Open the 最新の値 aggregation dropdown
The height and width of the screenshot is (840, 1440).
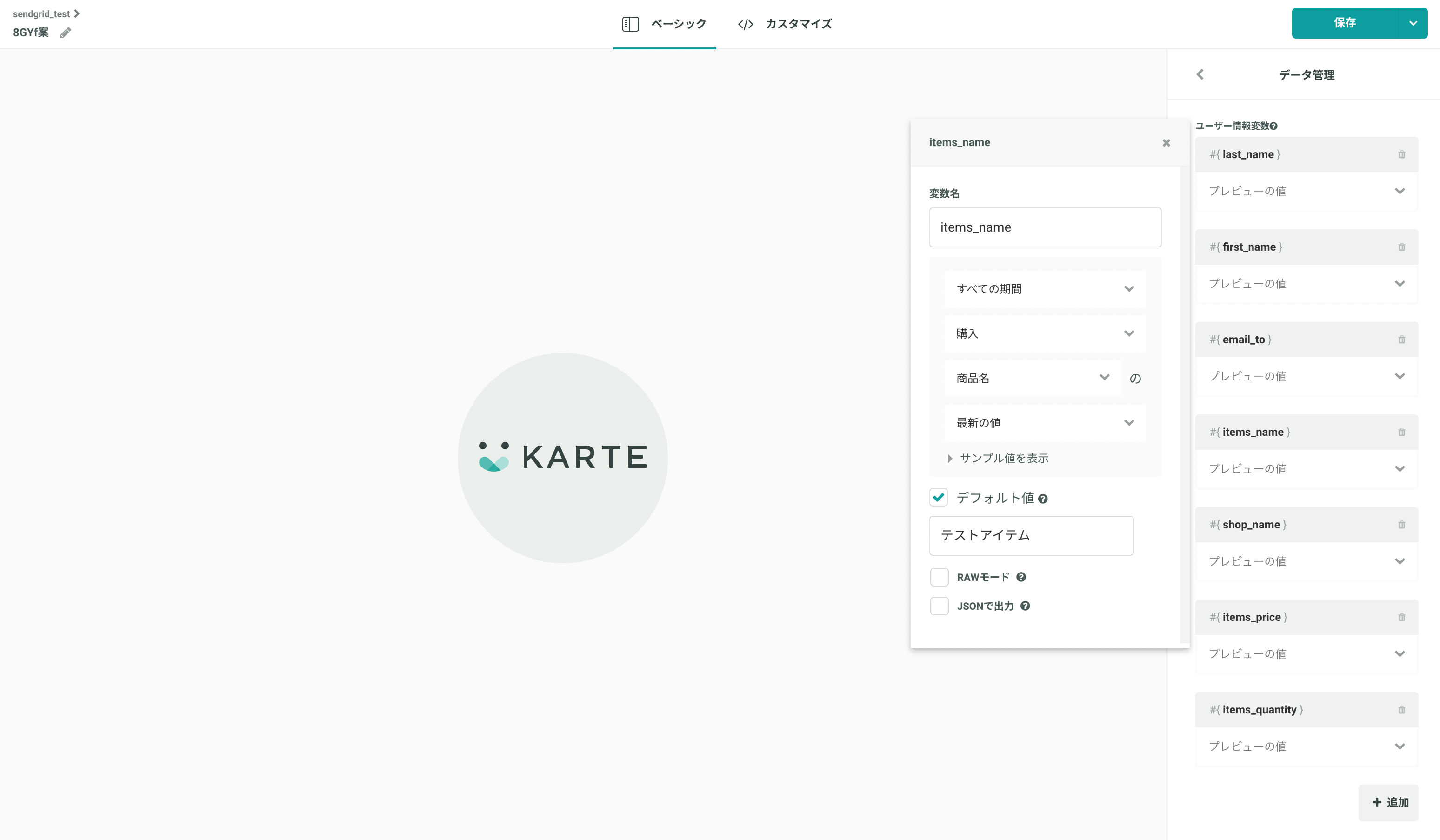coord(1045,423)
